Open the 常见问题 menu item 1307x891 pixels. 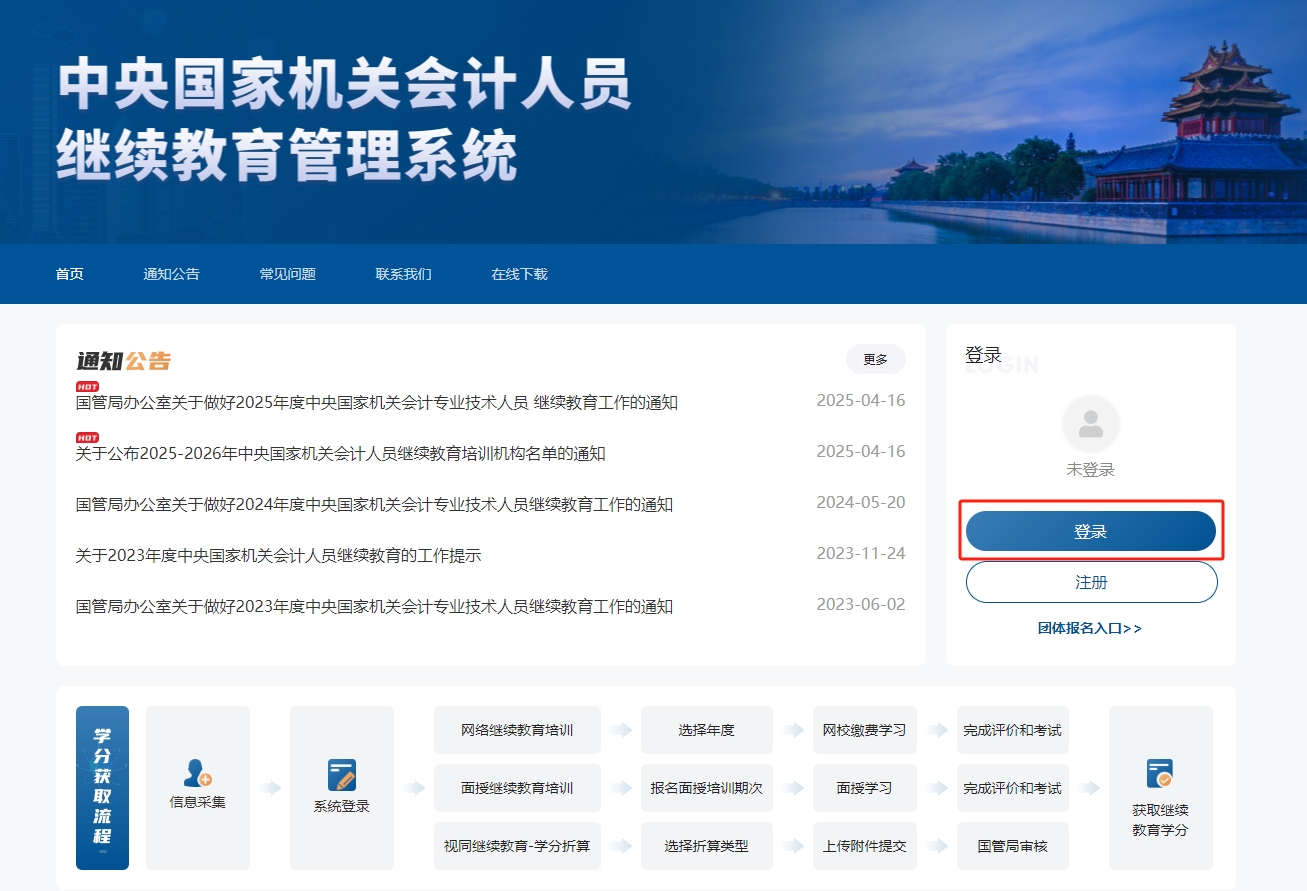[x=287, y=274]
